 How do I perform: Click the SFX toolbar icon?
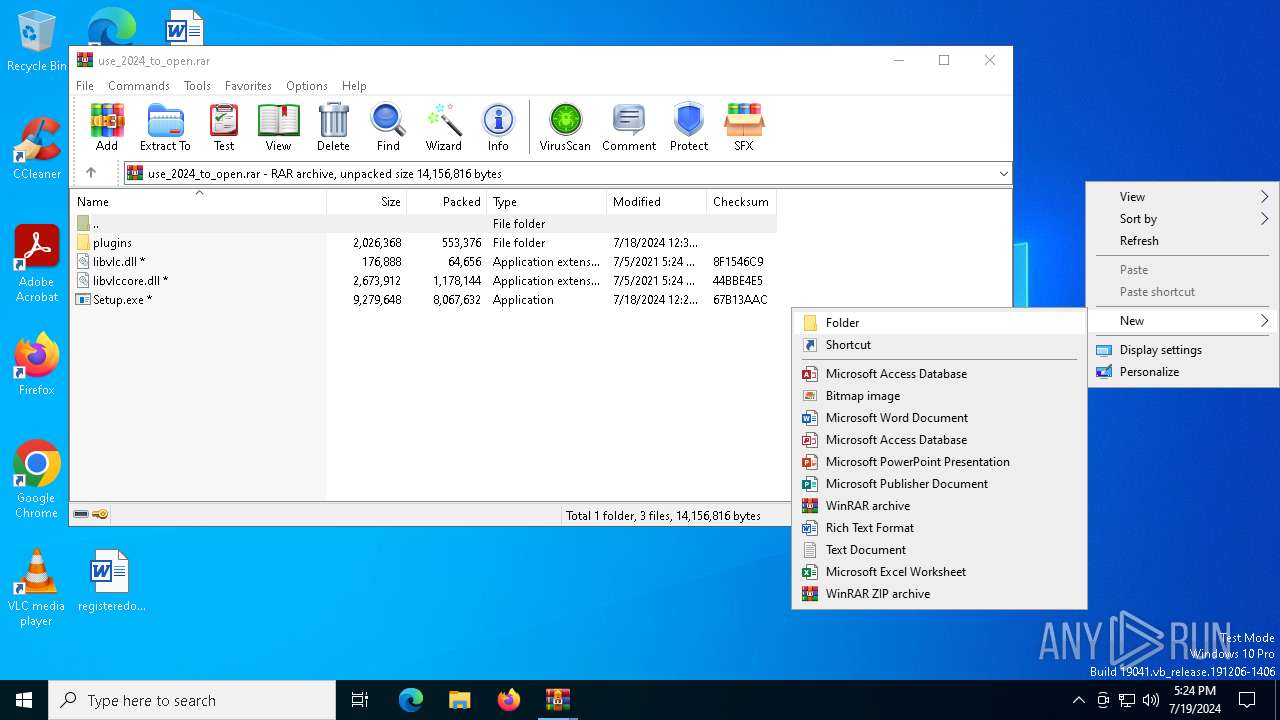click(743, 127)
